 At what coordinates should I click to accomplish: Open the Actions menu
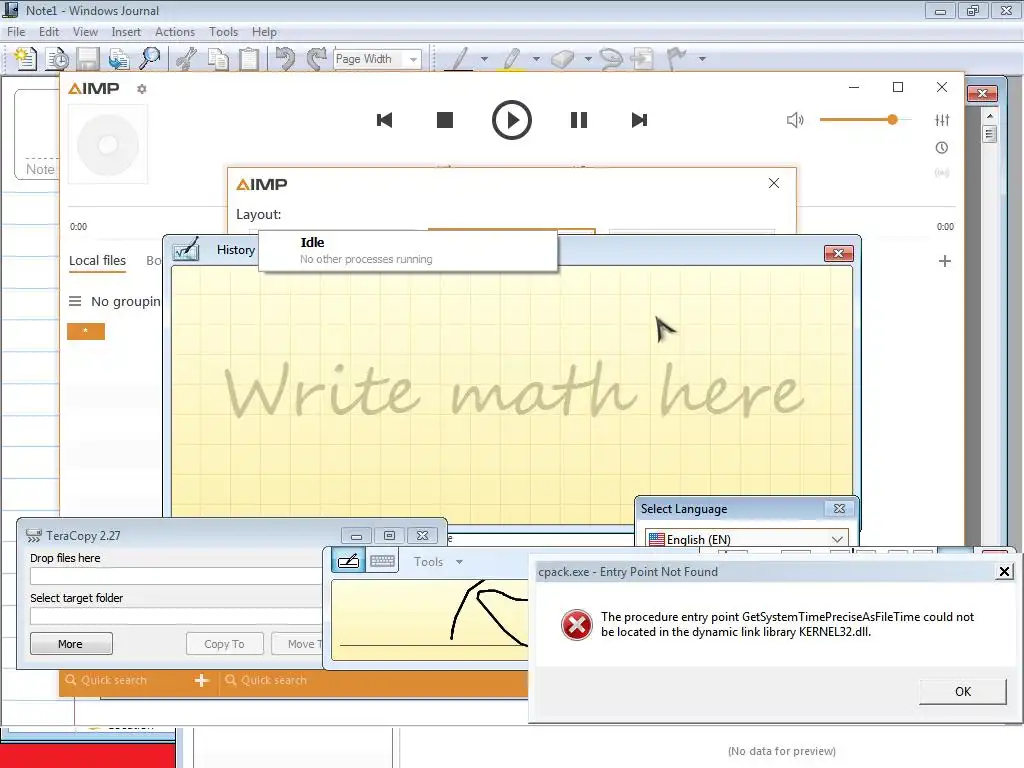click(x=174, y=31)
